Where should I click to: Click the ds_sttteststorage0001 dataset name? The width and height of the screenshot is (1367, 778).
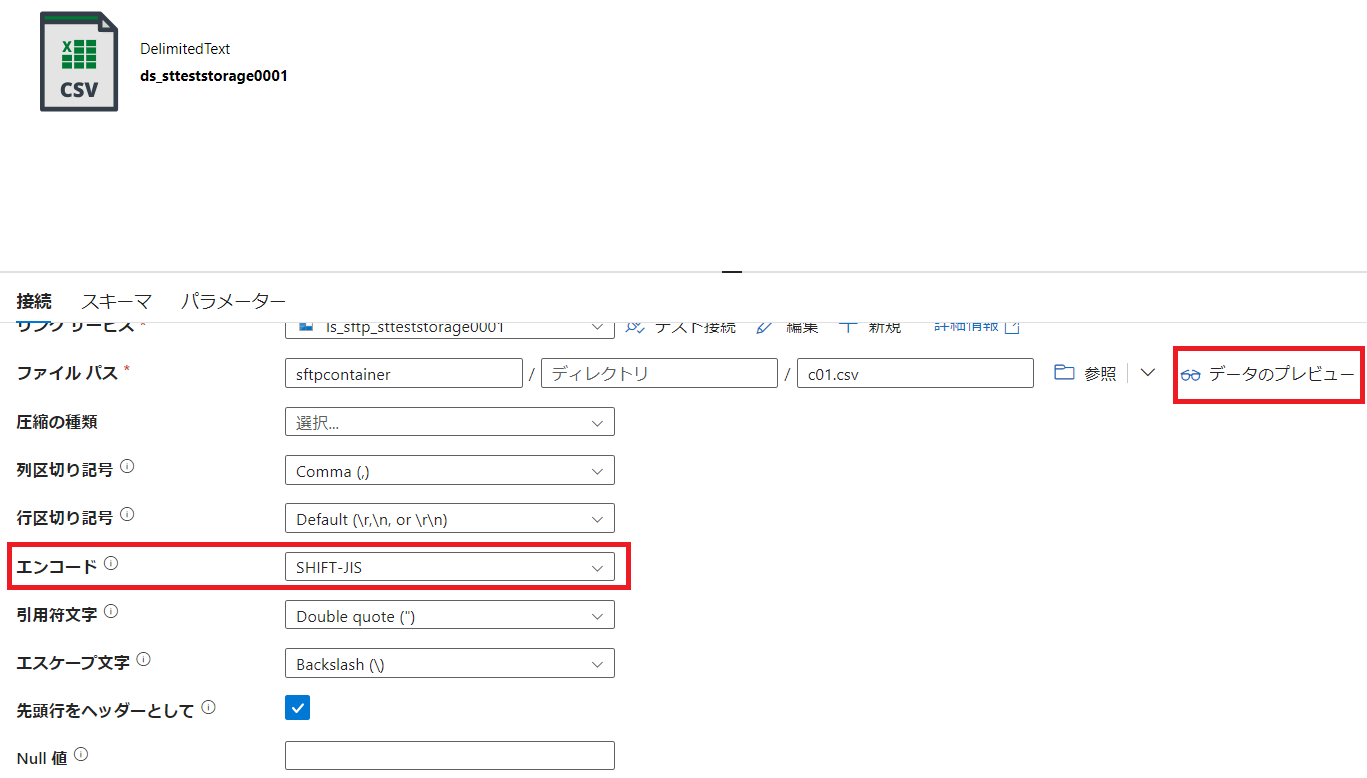(214, 75)
